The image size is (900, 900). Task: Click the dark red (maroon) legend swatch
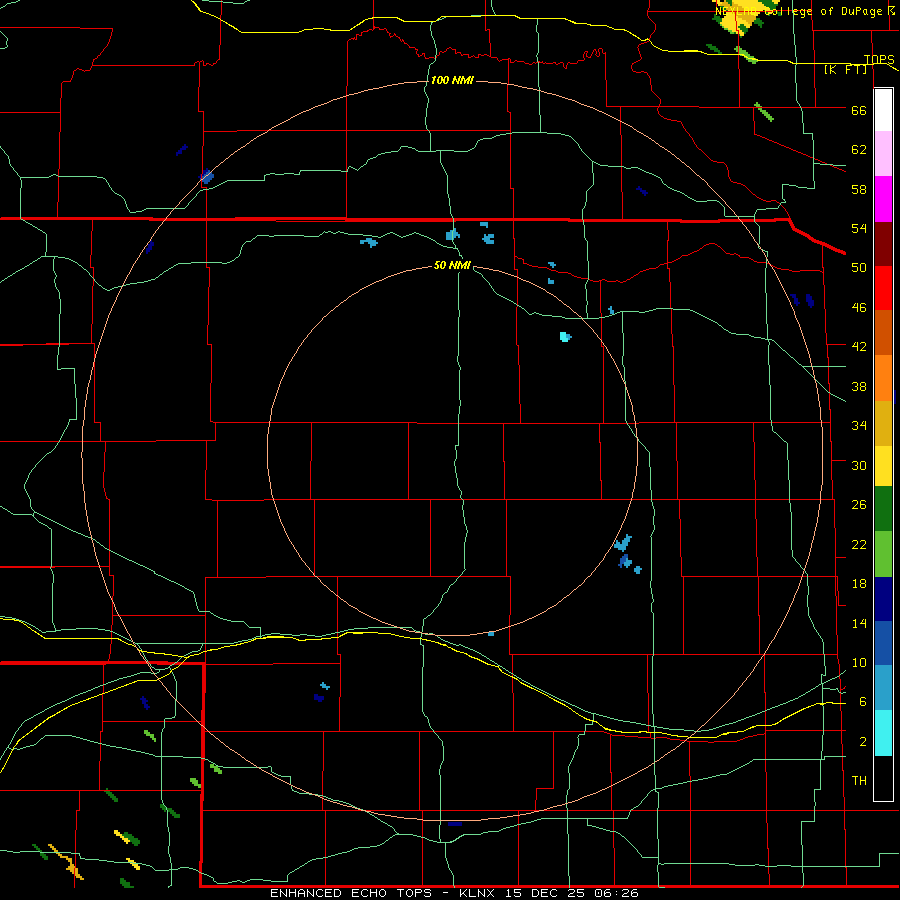click(x=883, y=244)
